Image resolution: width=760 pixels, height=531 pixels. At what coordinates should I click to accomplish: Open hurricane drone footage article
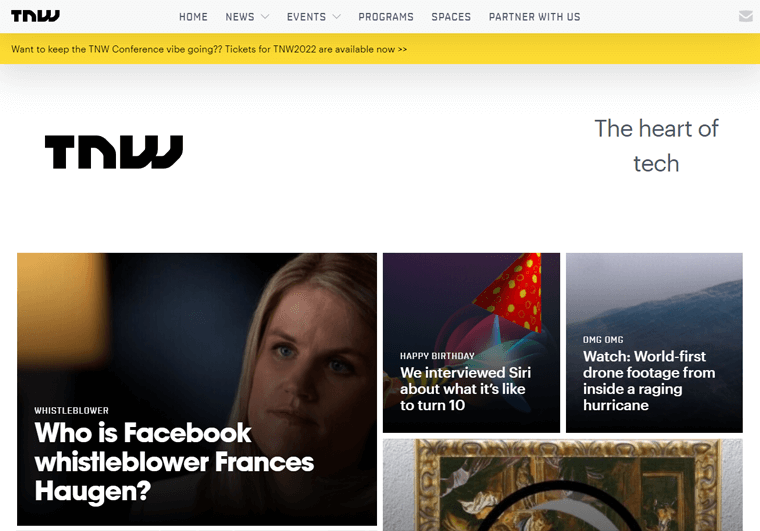[649, 380]
